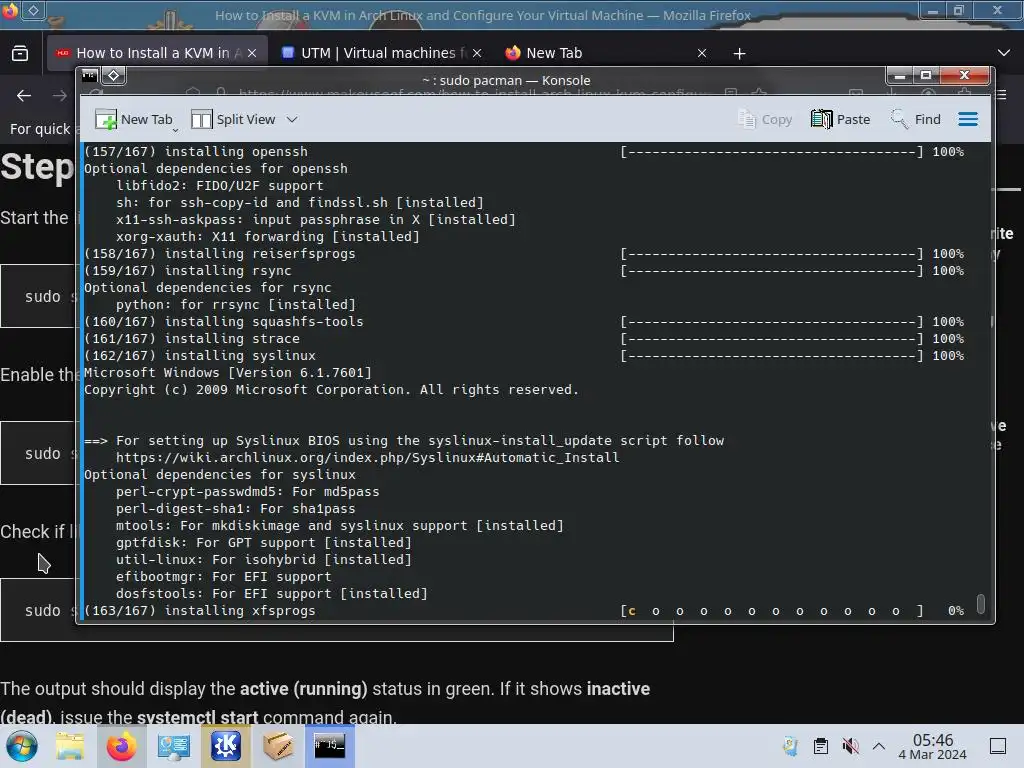Click the Firefox taskbar icon
Image resolution: width=1024 pixels, height=768 pixels.
pos(121,746)
